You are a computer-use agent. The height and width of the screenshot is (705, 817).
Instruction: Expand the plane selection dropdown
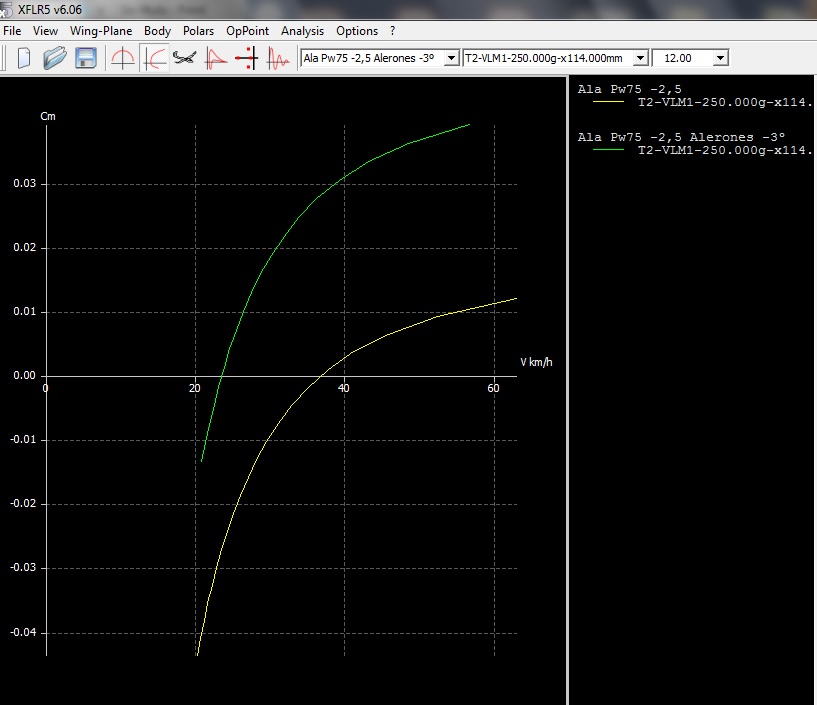tap(451, 58)
